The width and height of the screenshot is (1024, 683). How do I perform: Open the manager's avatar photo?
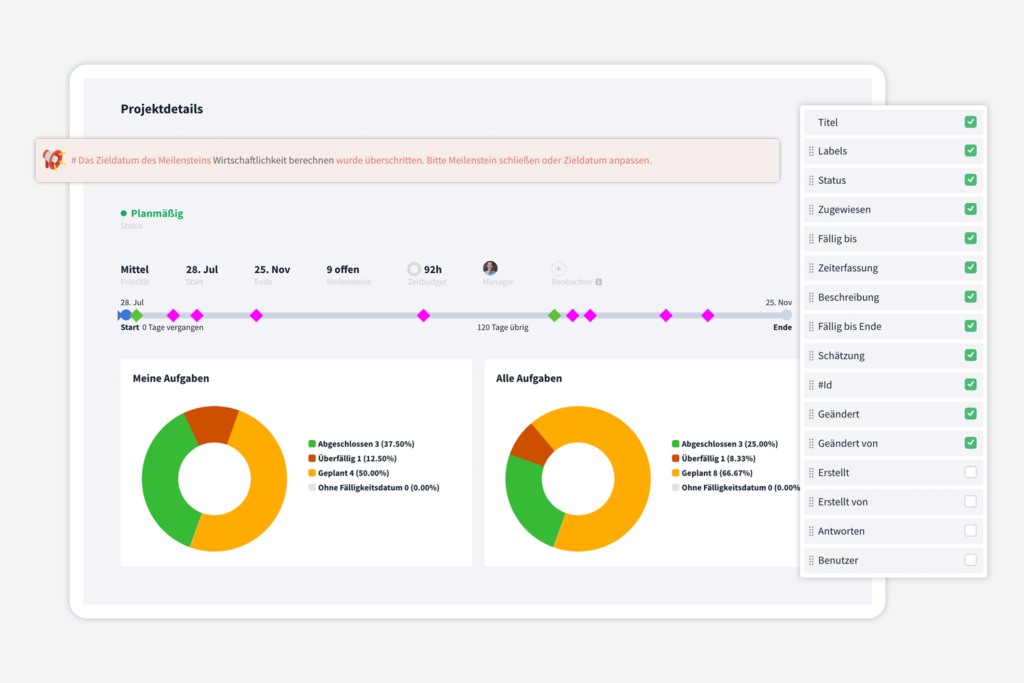[x=490, y=268]
